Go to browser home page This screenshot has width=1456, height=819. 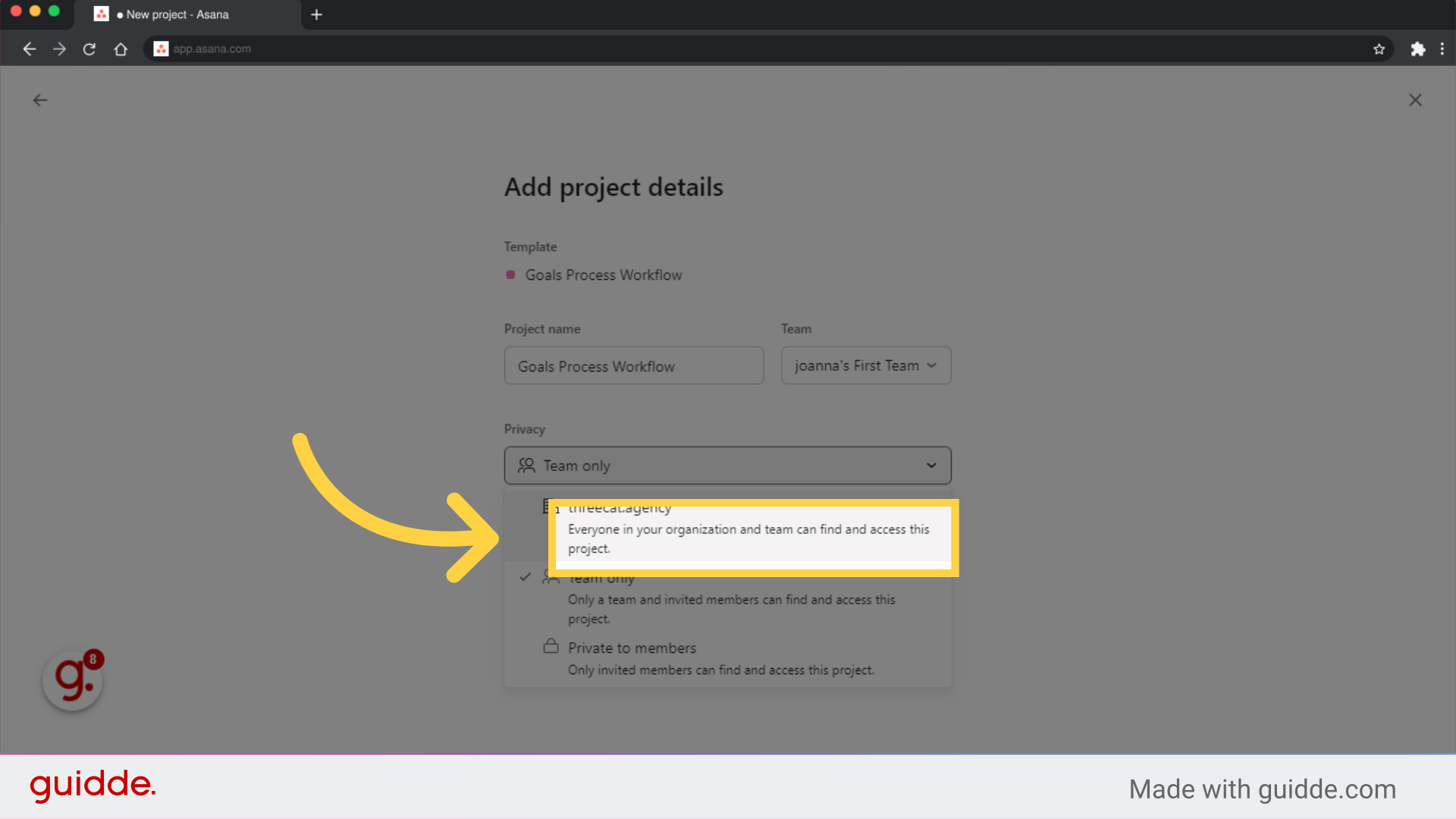click(121, 49)
